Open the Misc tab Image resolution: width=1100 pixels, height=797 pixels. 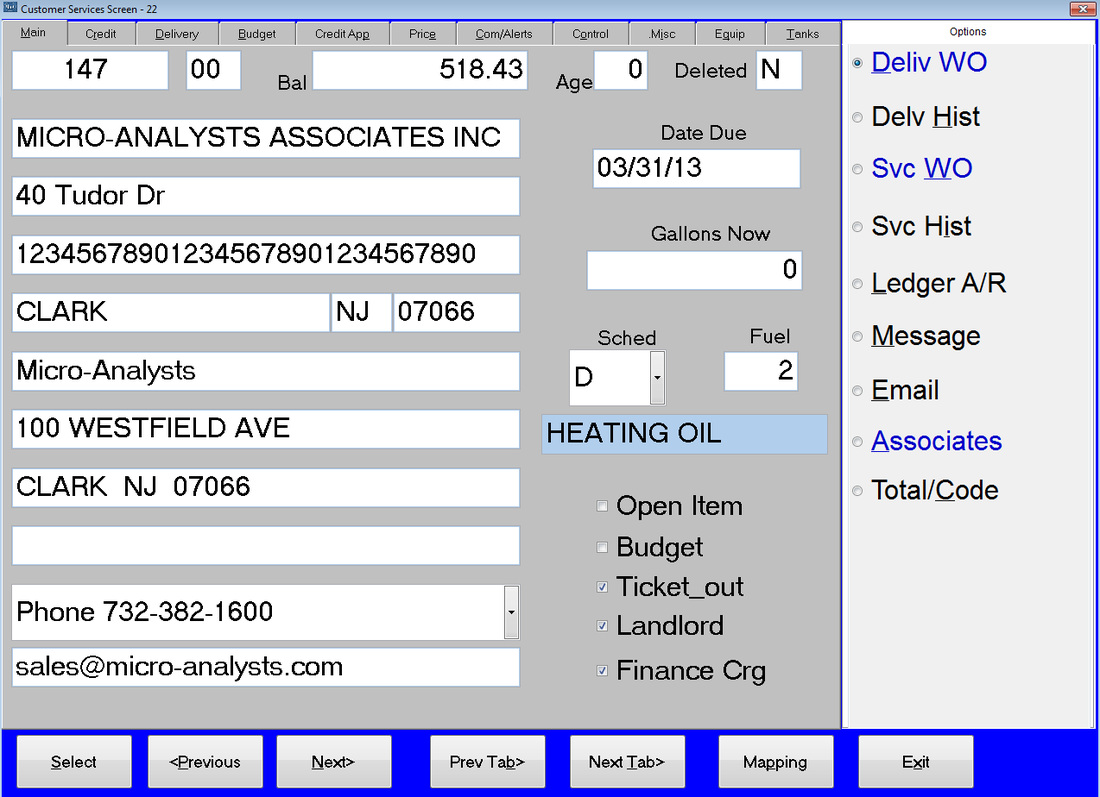tap(662, 34)
